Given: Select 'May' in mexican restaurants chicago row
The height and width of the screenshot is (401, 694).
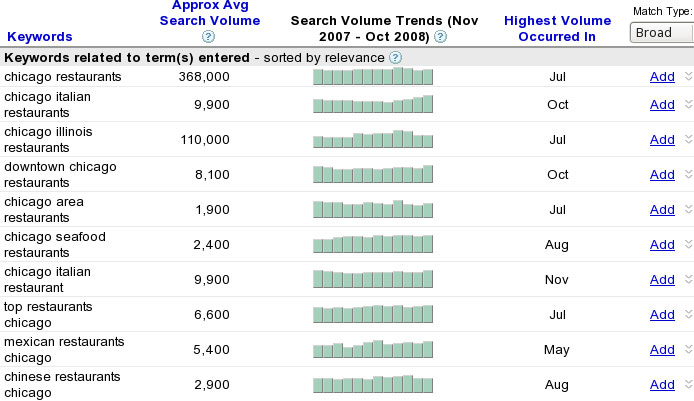Looking at the screenshot, I should 557,350.
